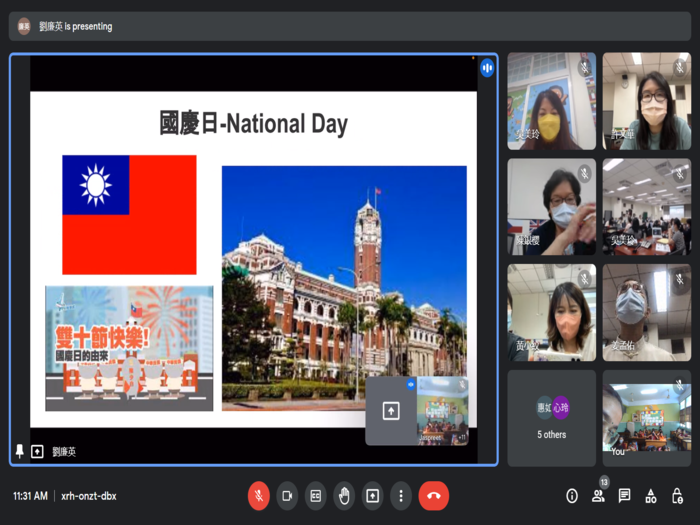
Task: Select the conference room full of people tile
Action: [647, 207]
